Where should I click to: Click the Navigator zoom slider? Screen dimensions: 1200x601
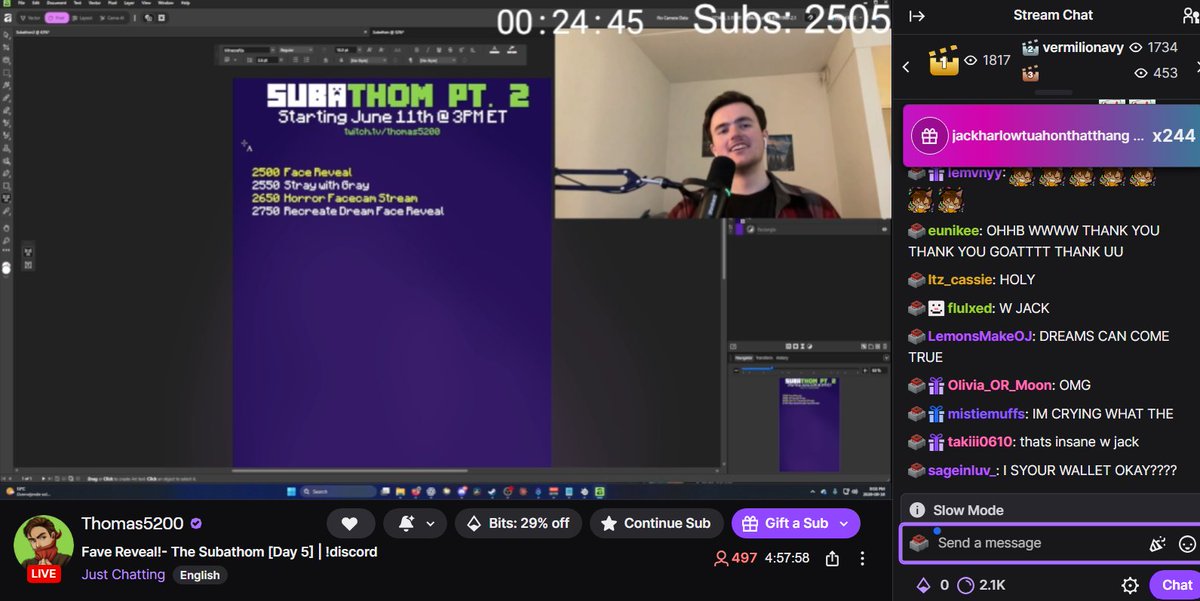tap(798, 369)
